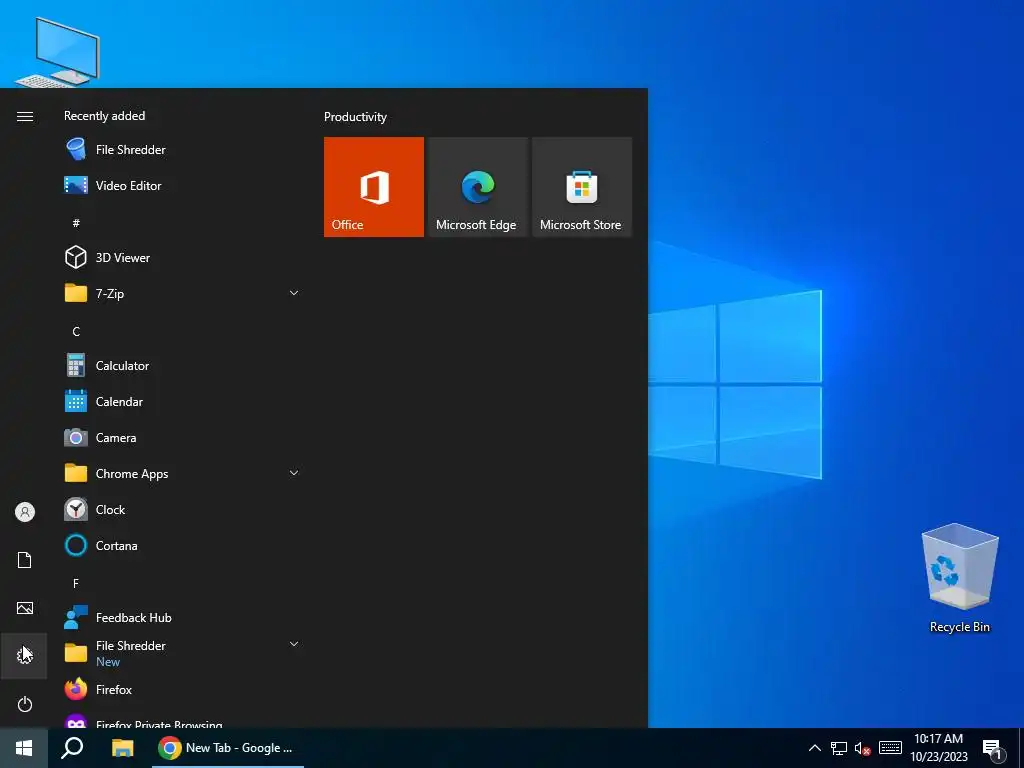Expand the 7-Zip folder
Image resolution: width=1024 pixels, height=768 pixels.
183,293
